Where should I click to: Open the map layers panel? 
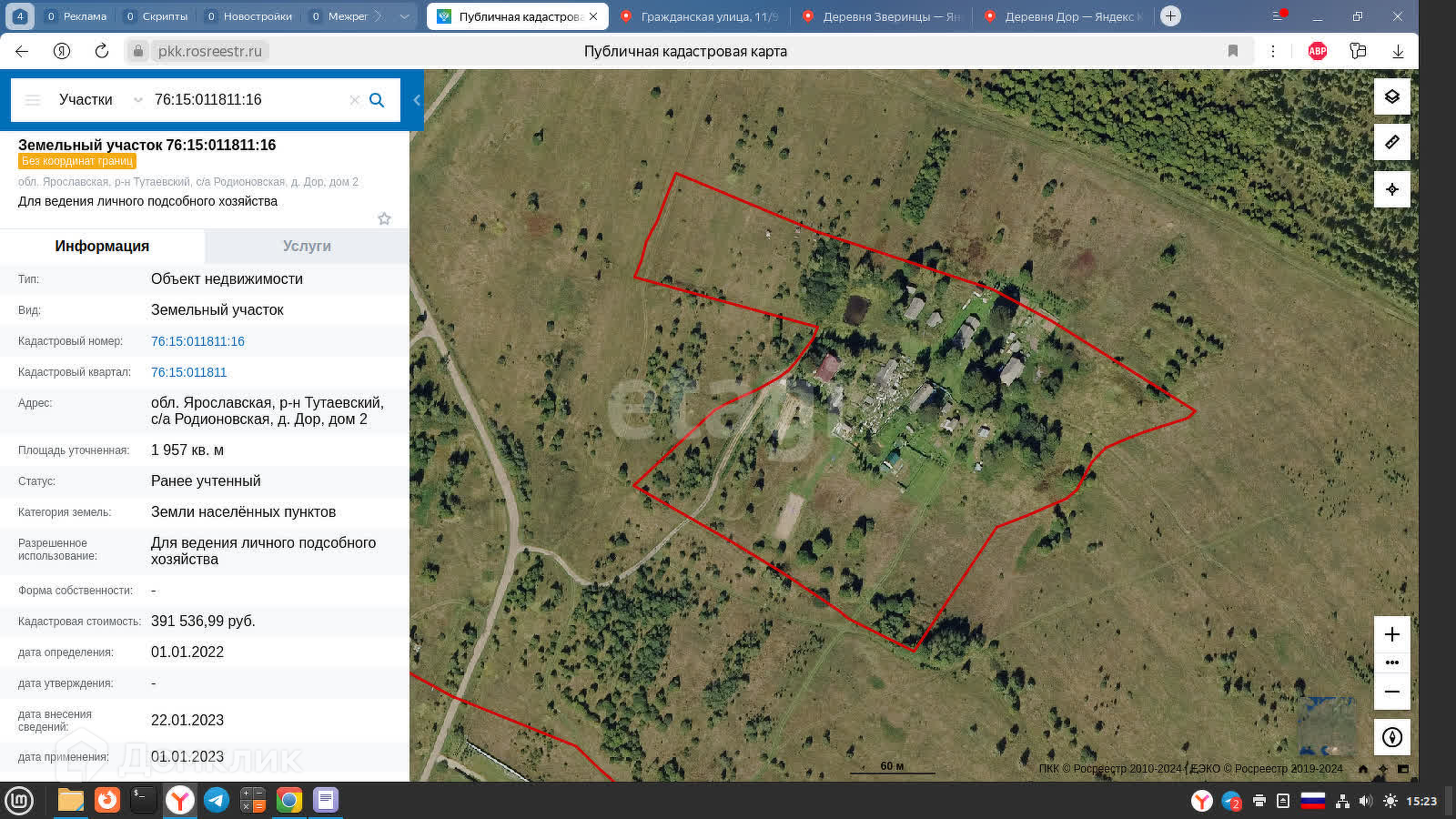1391,96
